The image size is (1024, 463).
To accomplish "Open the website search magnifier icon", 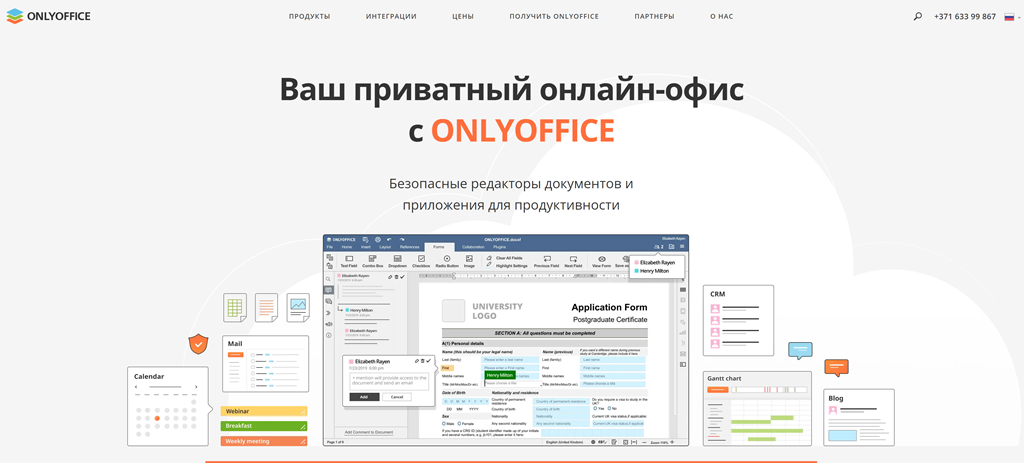I will (918, 16).
